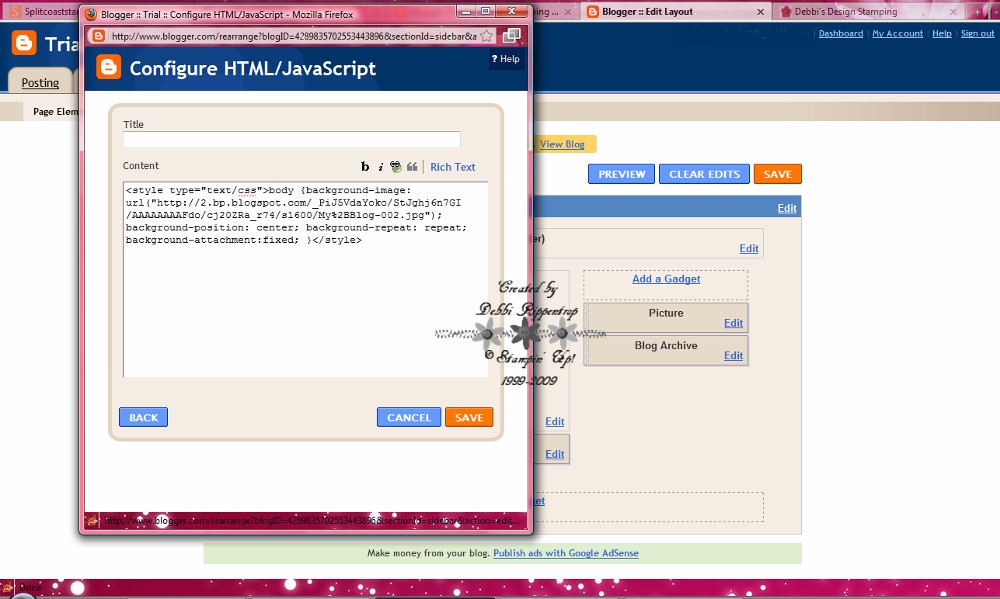Sign out of Blogger

pos(977,33)
